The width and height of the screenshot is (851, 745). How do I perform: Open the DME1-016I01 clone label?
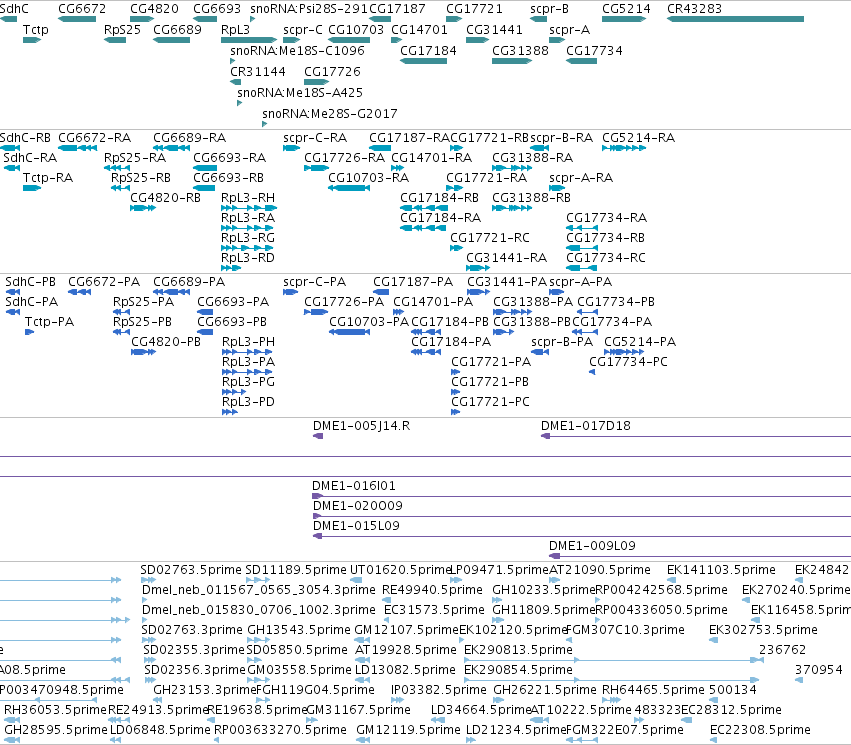pyautogui.click(x=354, y=486)
